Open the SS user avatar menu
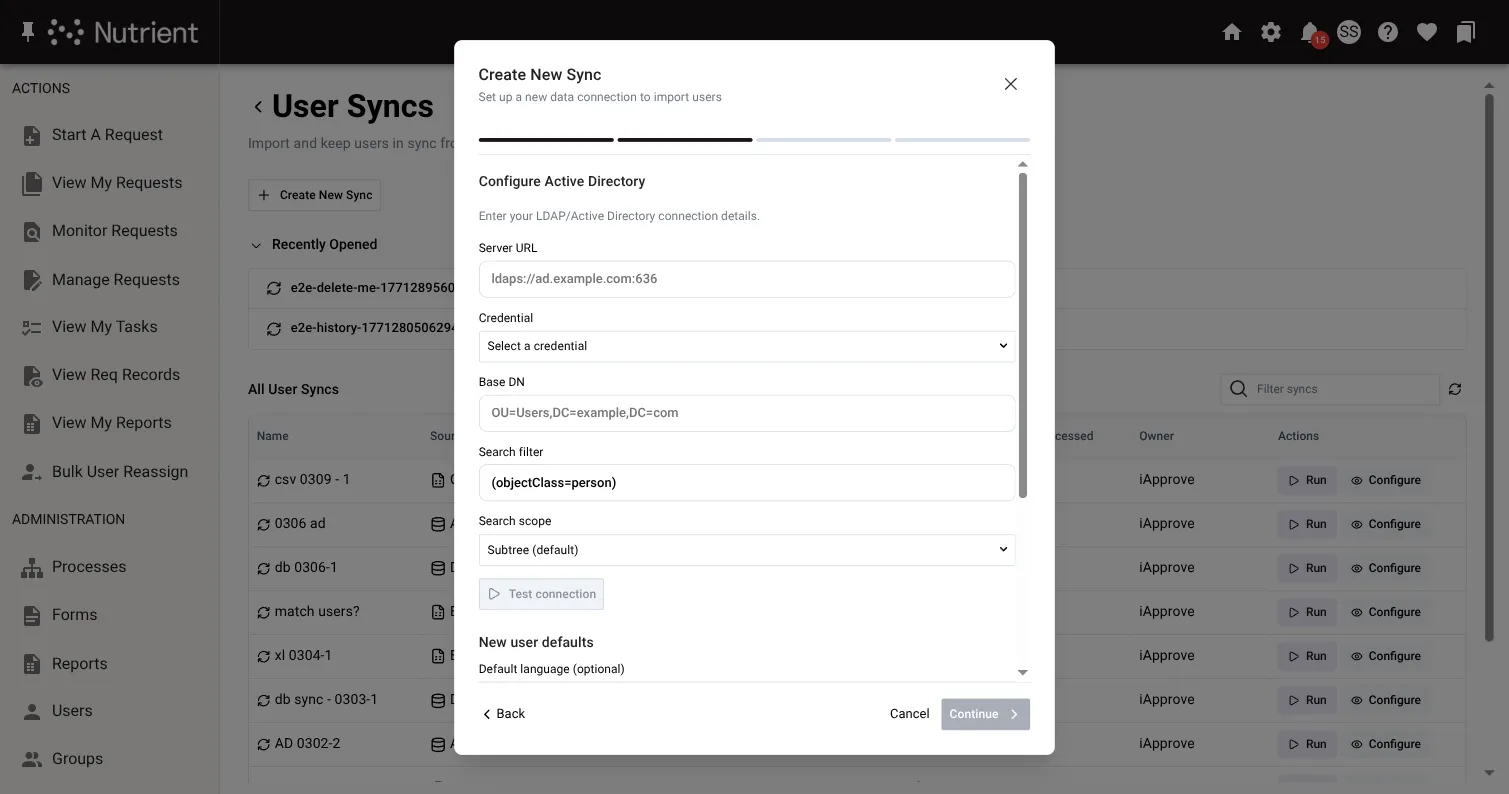 (1349, 32)
